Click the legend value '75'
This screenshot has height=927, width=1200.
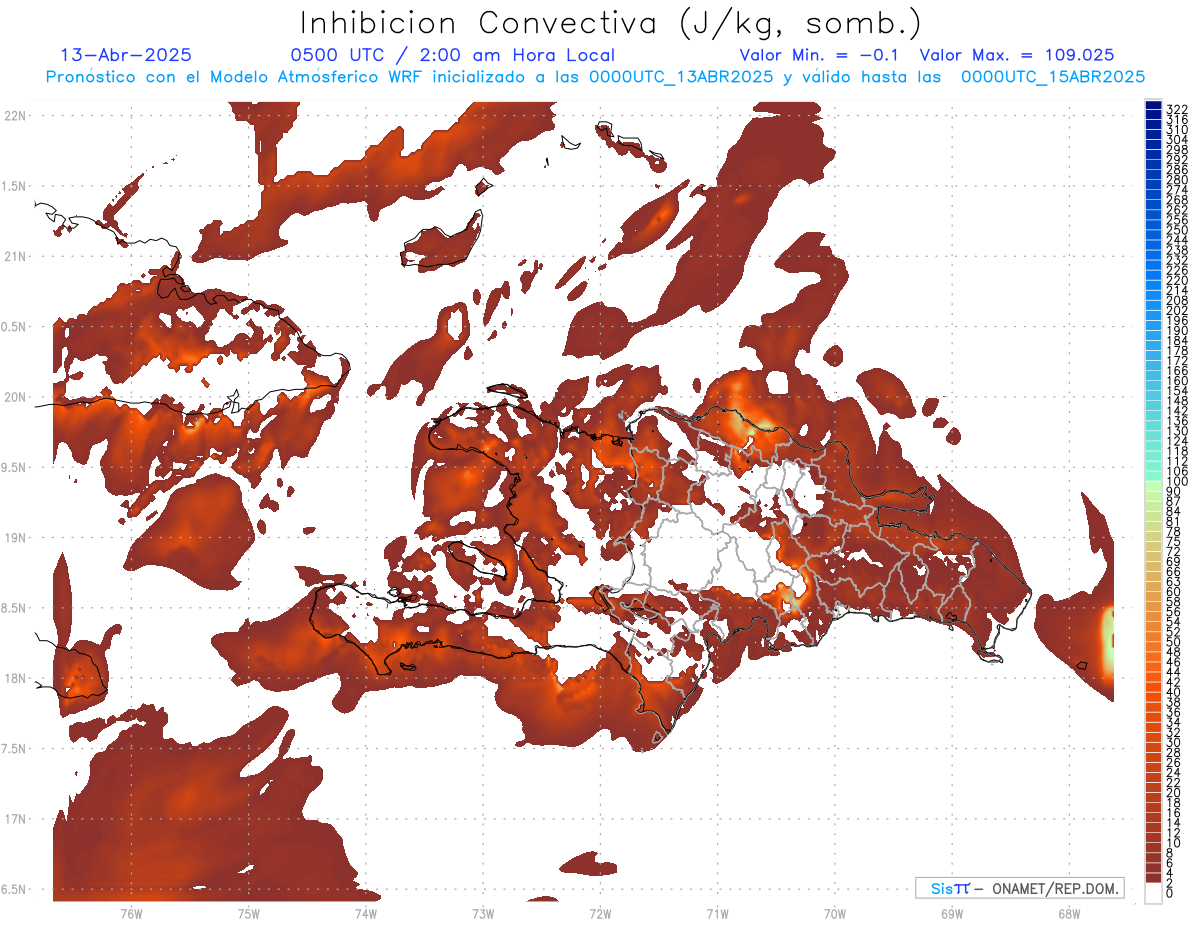[x=1174, y=541]
